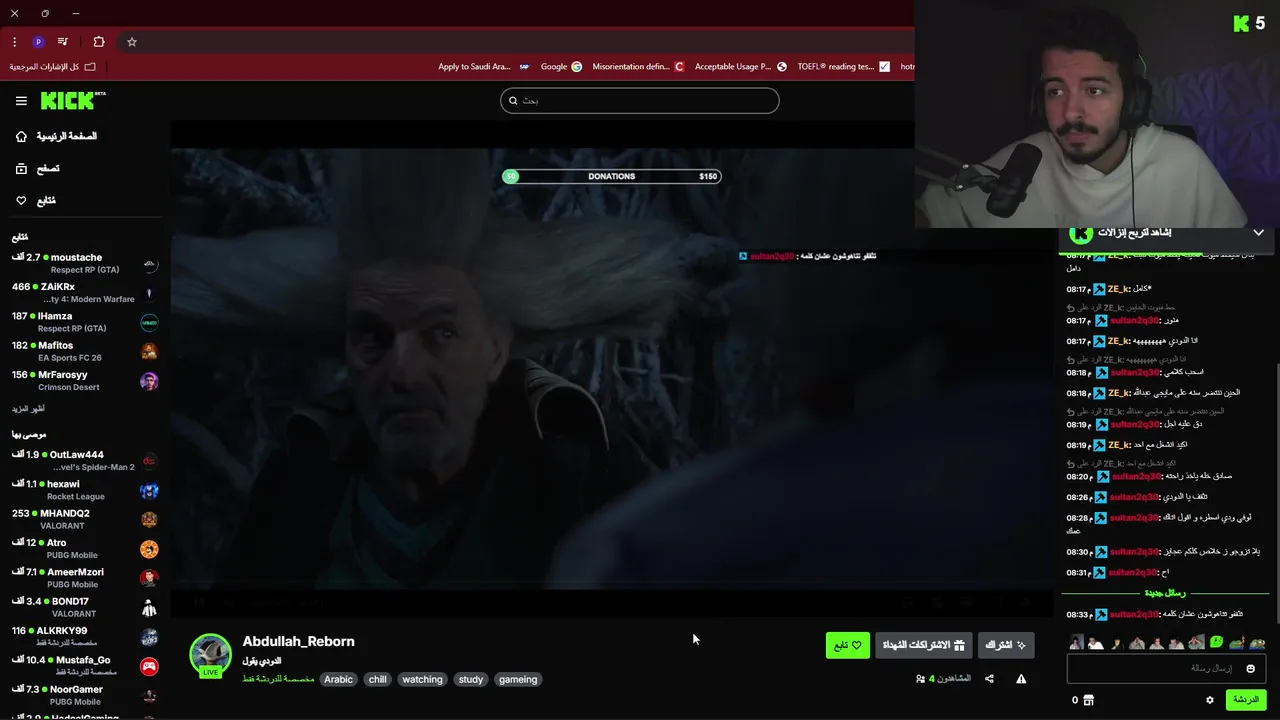
Task: Click the new messages (رسائل جديدة) divider
Action: point(1165,593)
